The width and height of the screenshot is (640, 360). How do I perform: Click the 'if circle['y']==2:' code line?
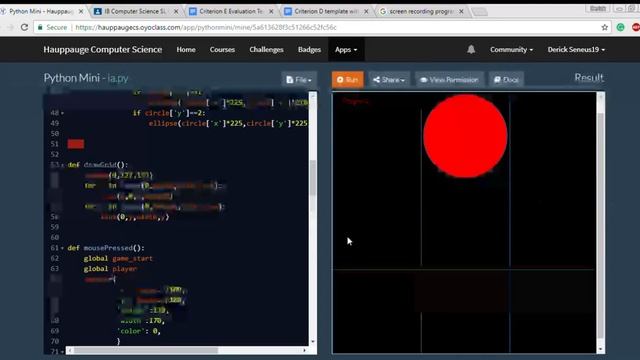coord(169,113)
